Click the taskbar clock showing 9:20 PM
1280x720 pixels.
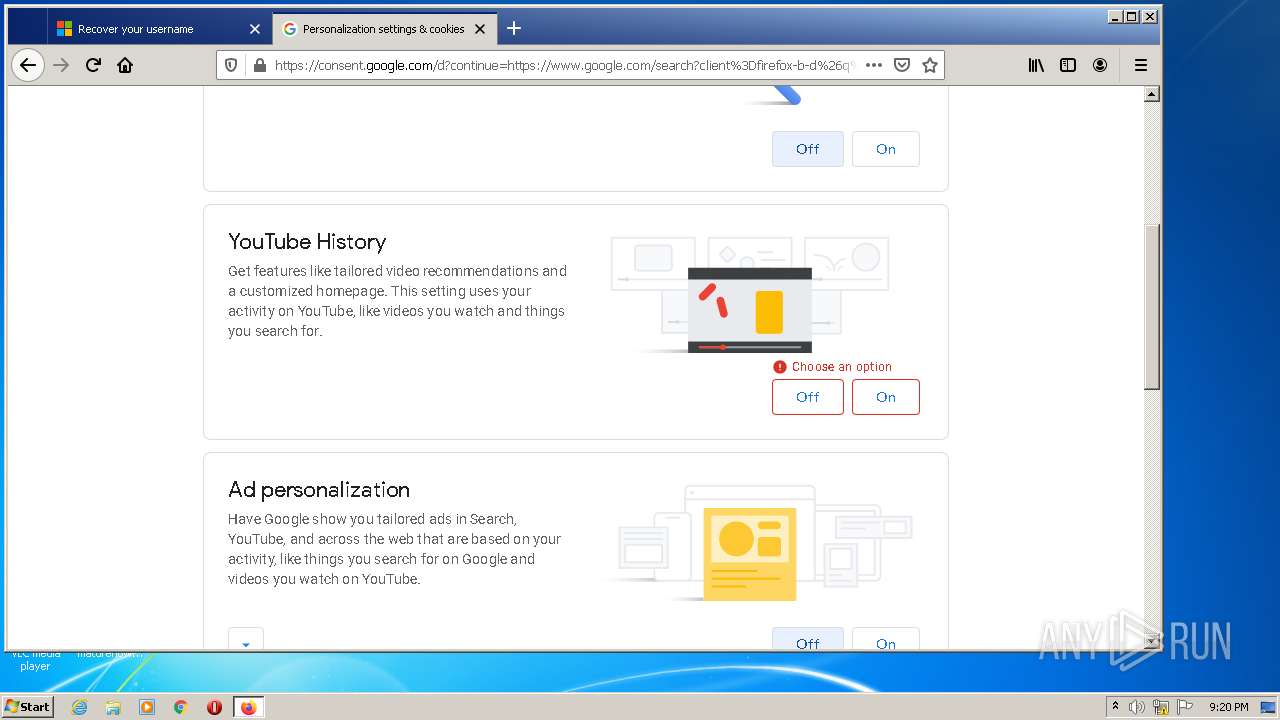(1228, 707)
